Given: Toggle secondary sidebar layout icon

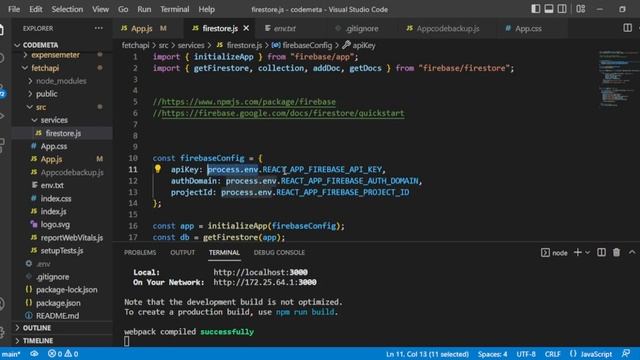Looking at the screenshot, I should (x=562, y=9).
